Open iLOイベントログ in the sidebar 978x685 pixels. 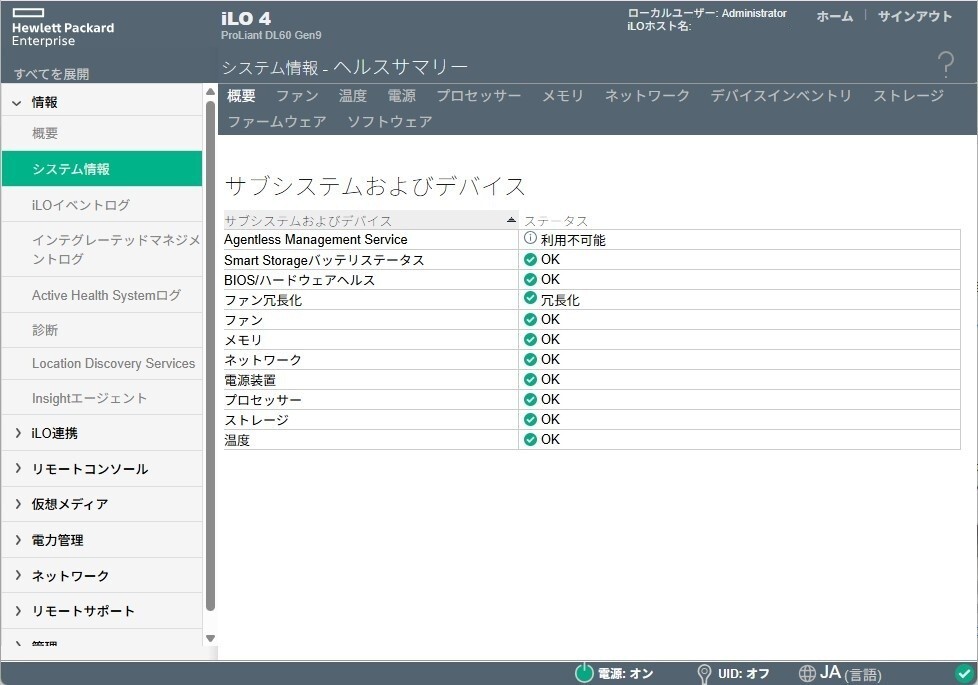[x=81, y=205]
